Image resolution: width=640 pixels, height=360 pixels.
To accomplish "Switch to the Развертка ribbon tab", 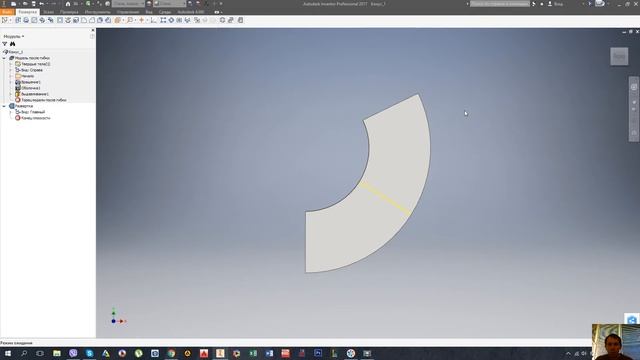I will [27, 12].
